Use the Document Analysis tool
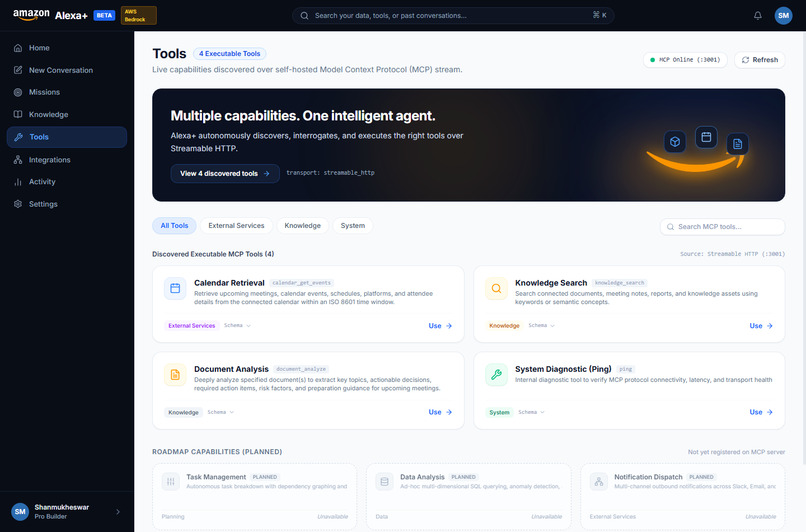Viewport: 806px width, 532px height. pyautogui.click(x=440, y=412)
